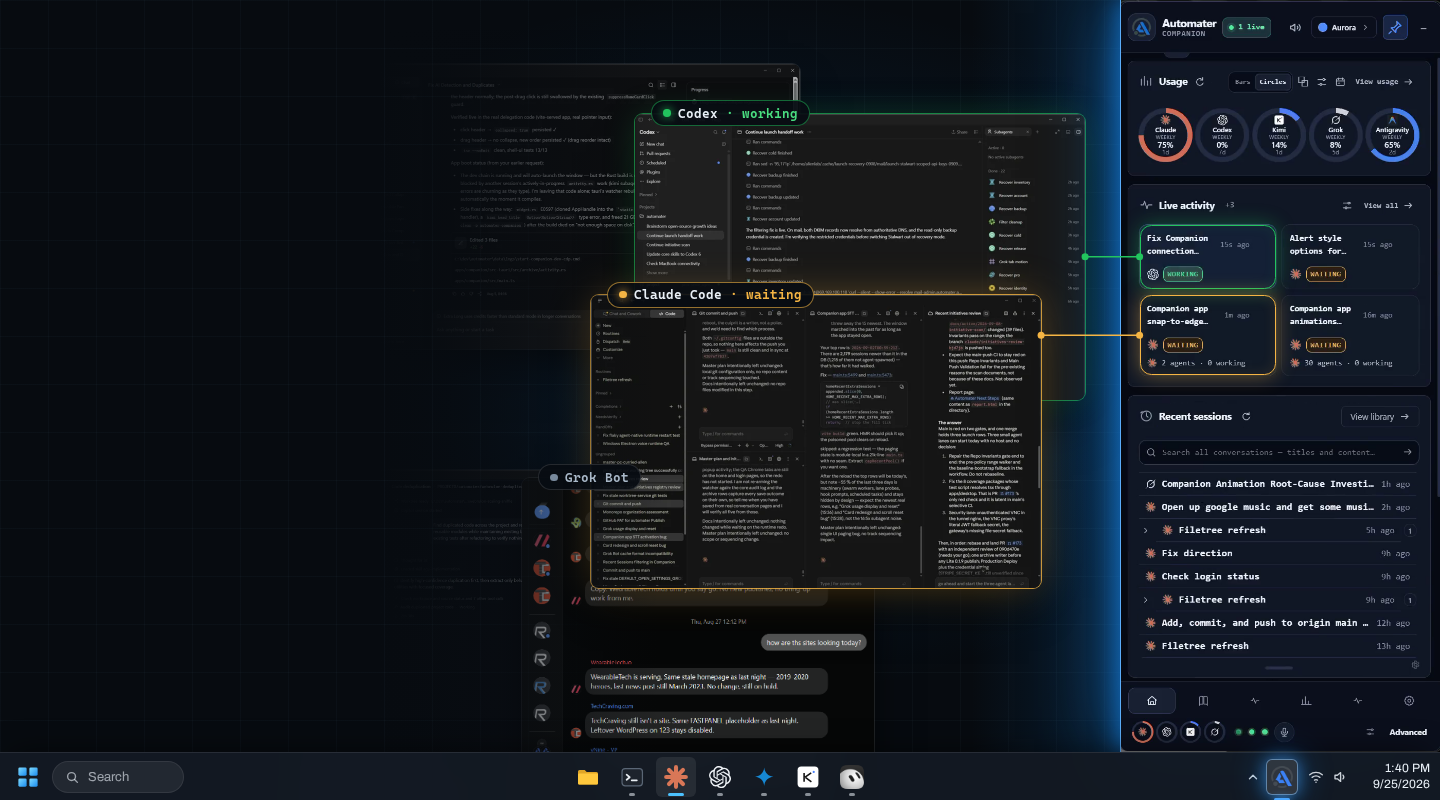
Task: Click the Kimi mini icon in the footer
Action: (1190, 732)
